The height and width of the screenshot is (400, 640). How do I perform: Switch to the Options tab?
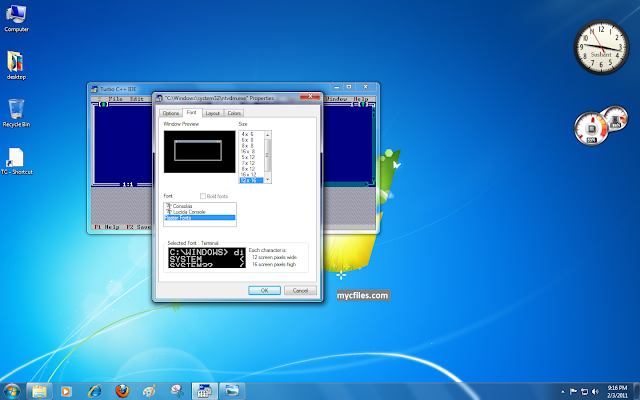click(171, 113)
